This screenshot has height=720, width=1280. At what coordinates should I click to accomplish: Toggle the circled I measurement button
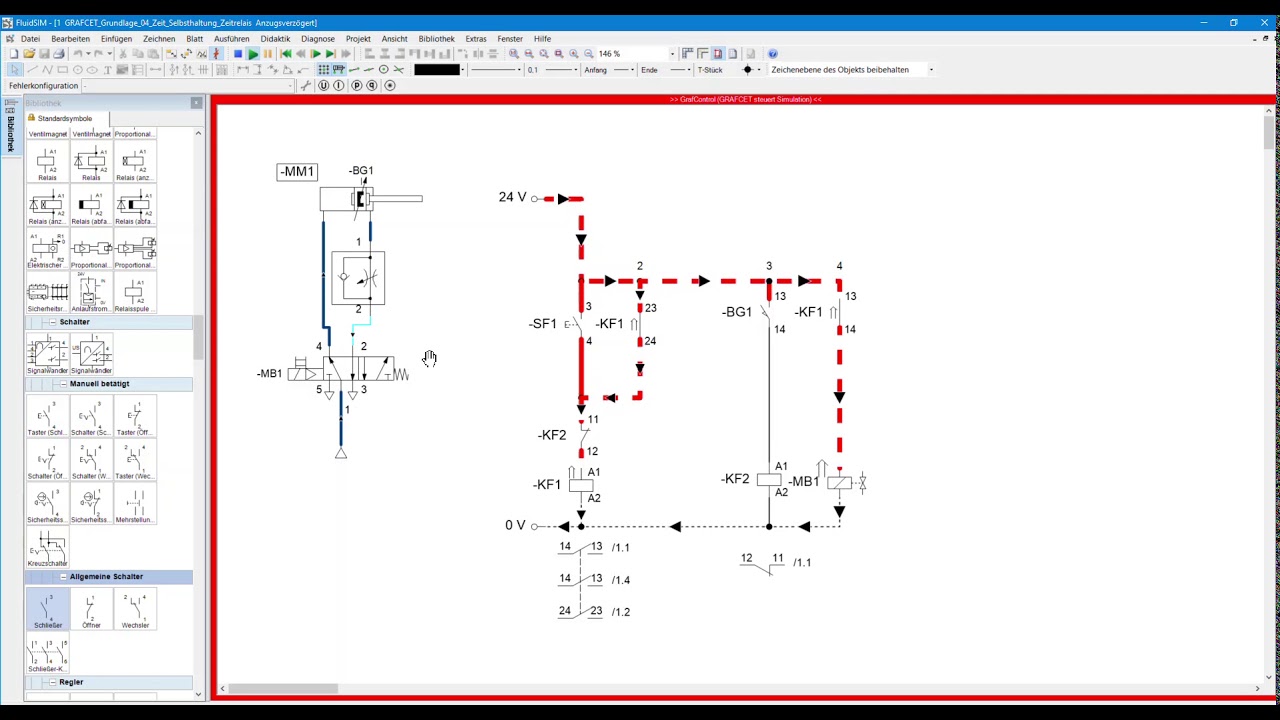click(339, 86)
